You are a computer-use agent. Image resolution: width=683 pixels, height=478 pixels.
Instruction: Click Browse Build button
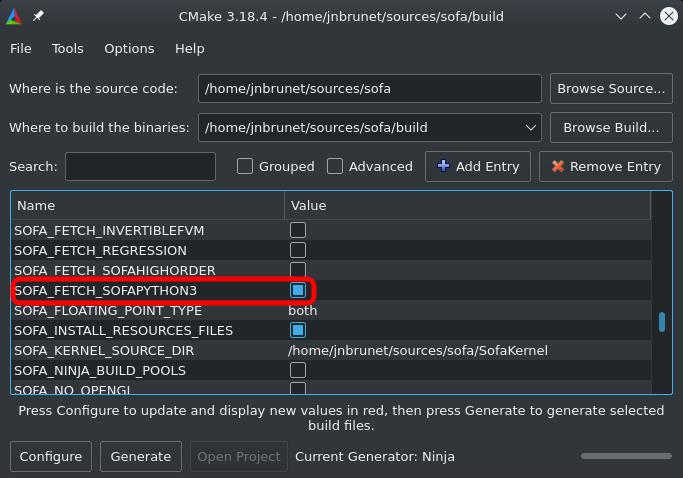(611, 128)
